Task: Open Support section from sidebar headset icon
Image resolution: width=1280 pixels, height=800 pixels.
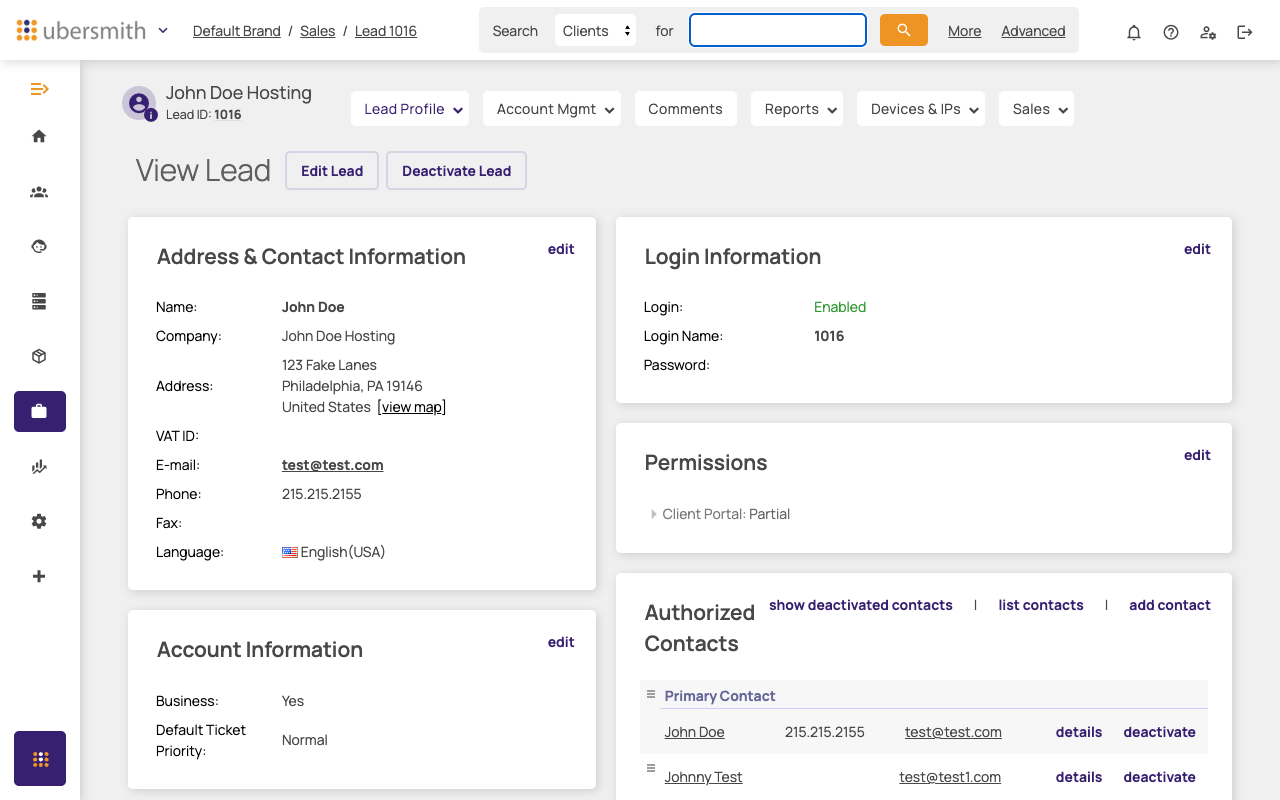Action: click(39, 246)
